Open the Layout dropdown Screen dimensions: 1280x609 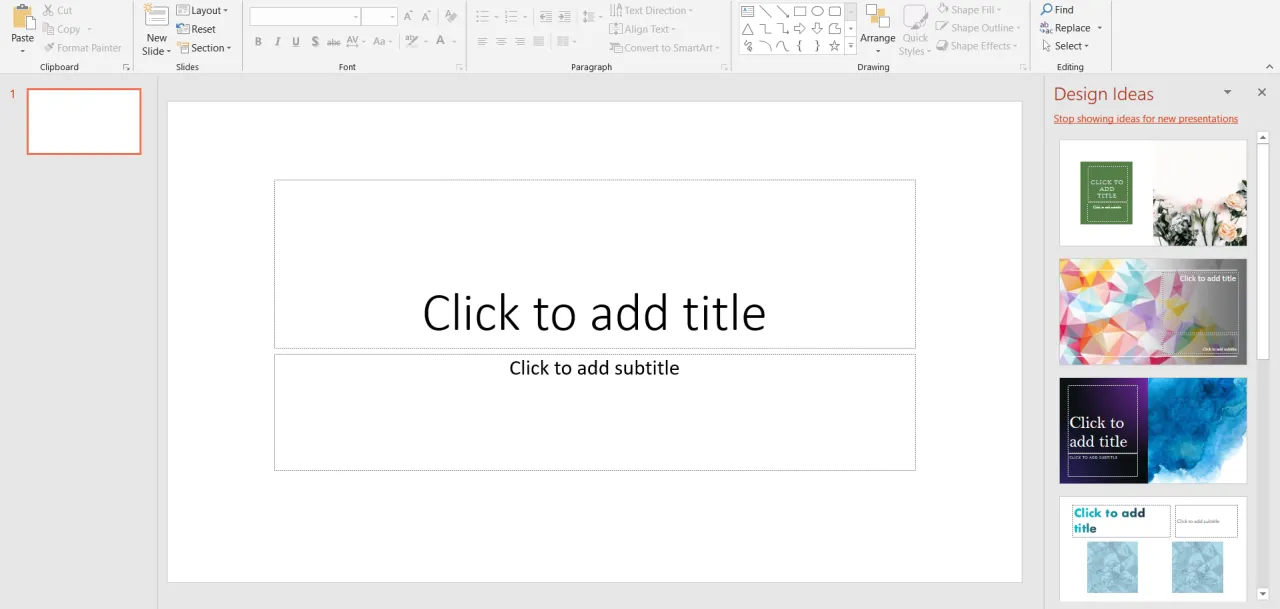click(203, 10)
